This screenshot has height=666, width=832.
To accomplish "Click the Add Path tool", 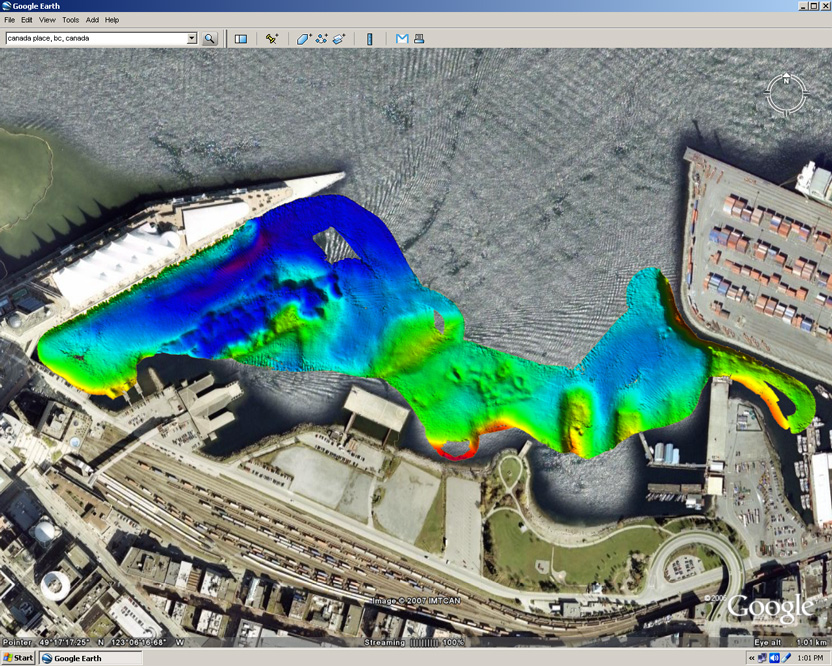I will coord(321,39).
